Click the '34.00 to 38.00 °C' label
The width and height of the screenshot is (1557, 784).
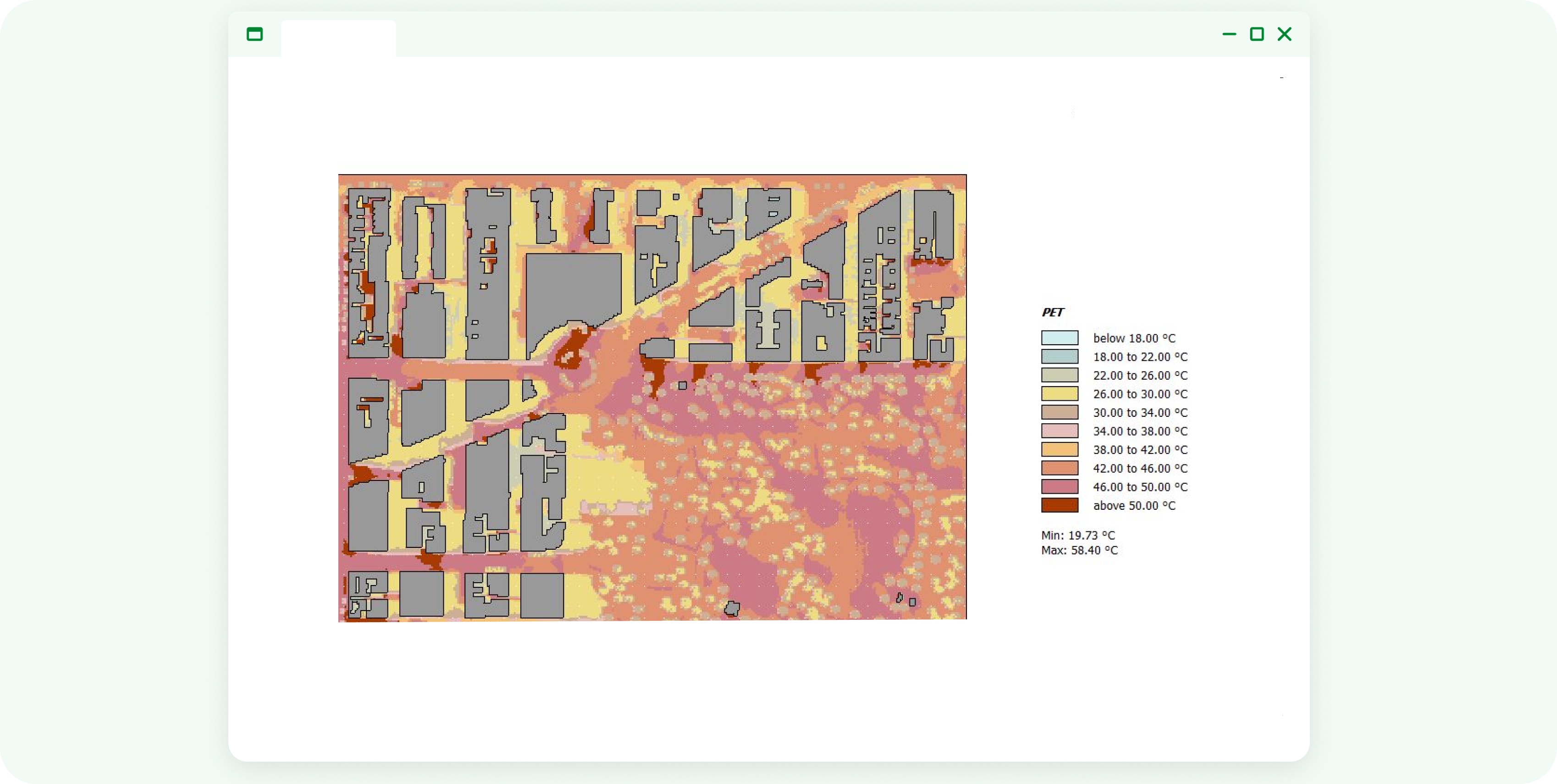point(1140,431)
